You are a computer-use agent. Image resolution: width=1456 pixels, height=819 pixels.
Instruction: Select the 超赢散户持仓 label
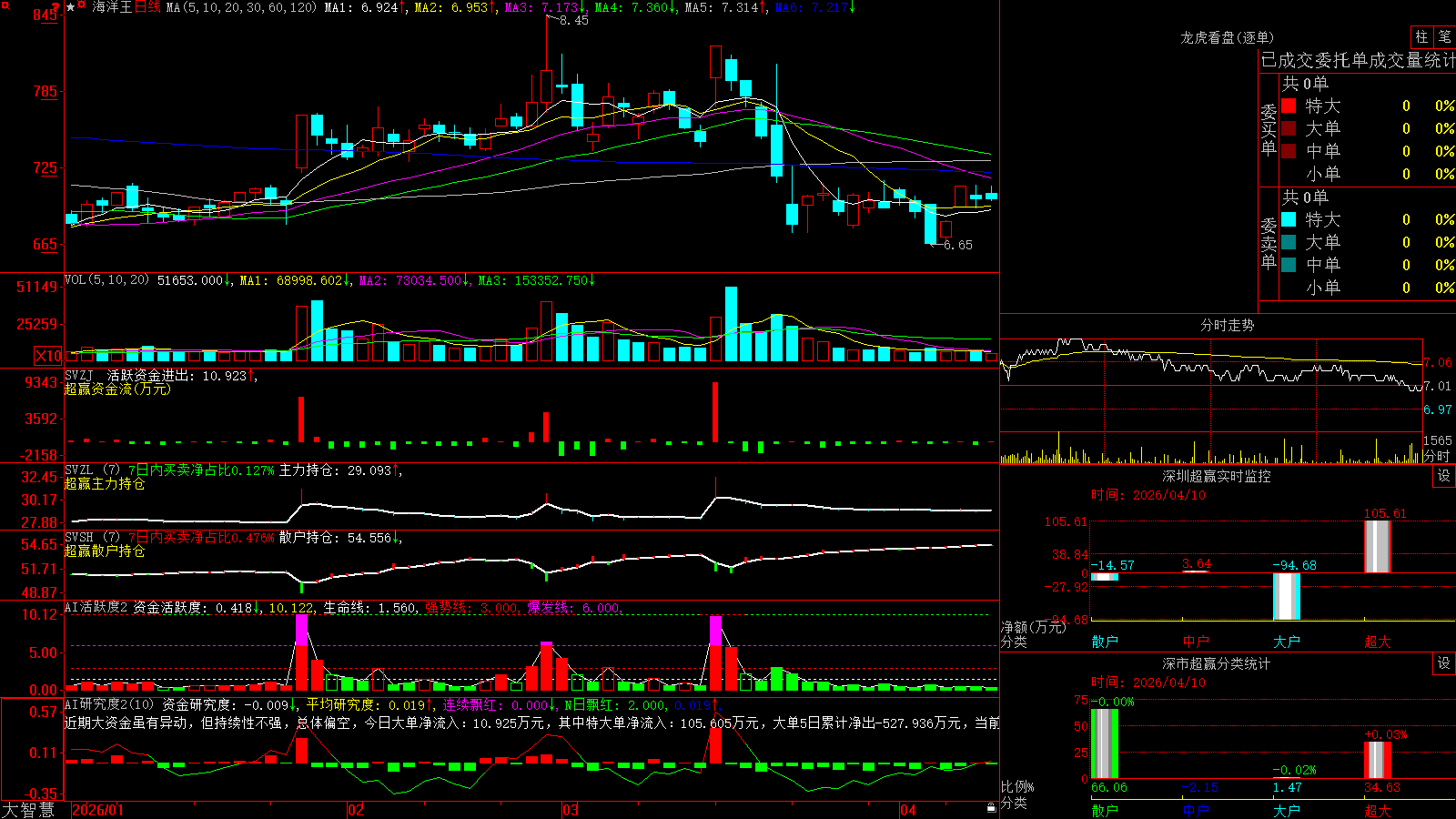105,551
